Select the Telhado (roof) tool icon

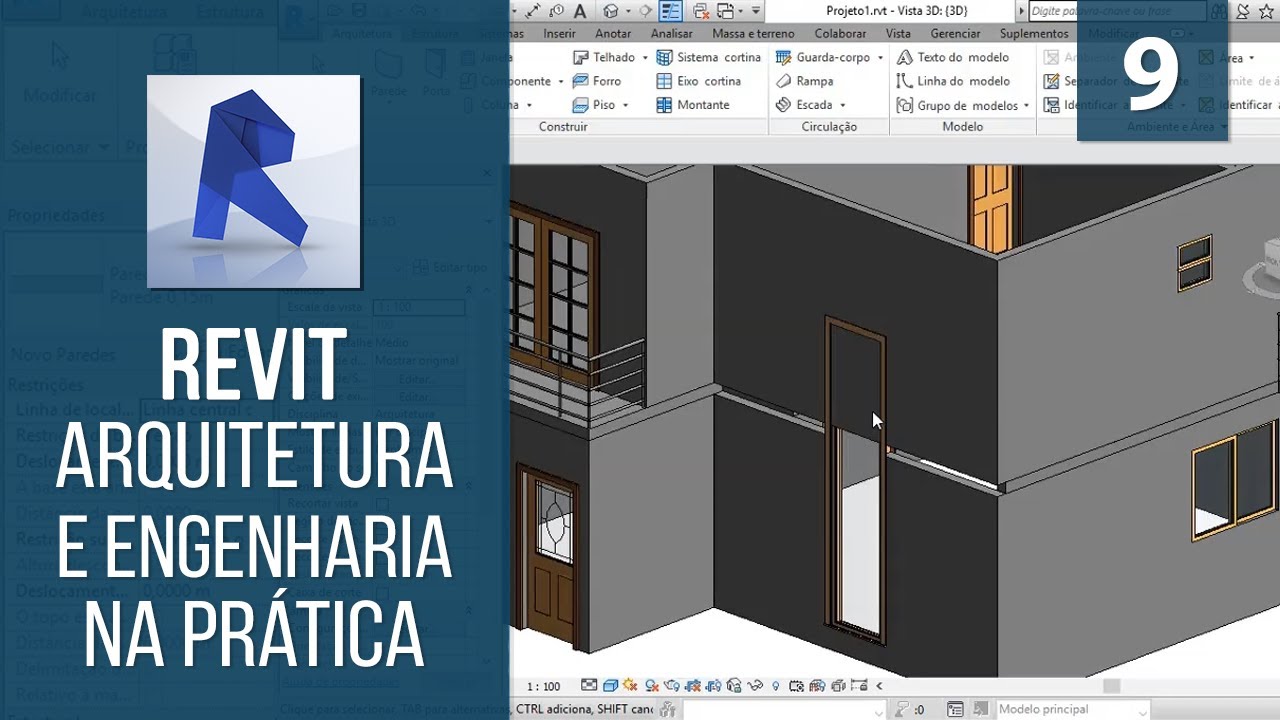[x=580, y=58]
